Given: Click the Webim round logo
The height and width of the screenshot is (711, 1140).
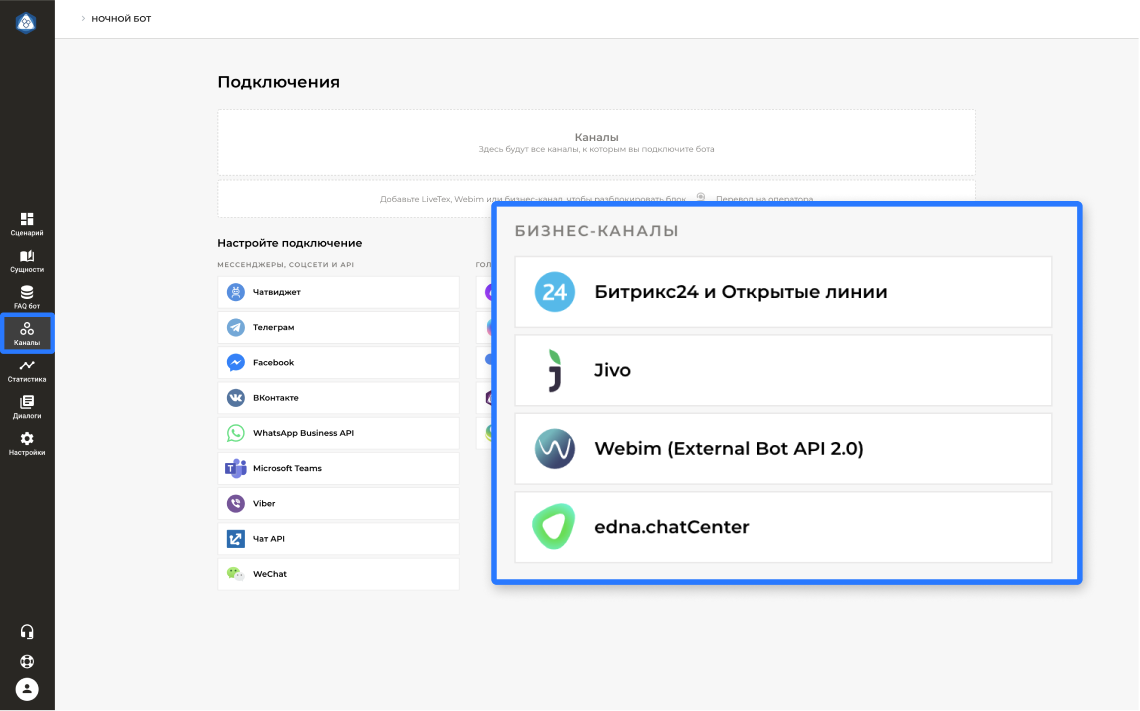Looking at the screenshot, I should (555, 449).
